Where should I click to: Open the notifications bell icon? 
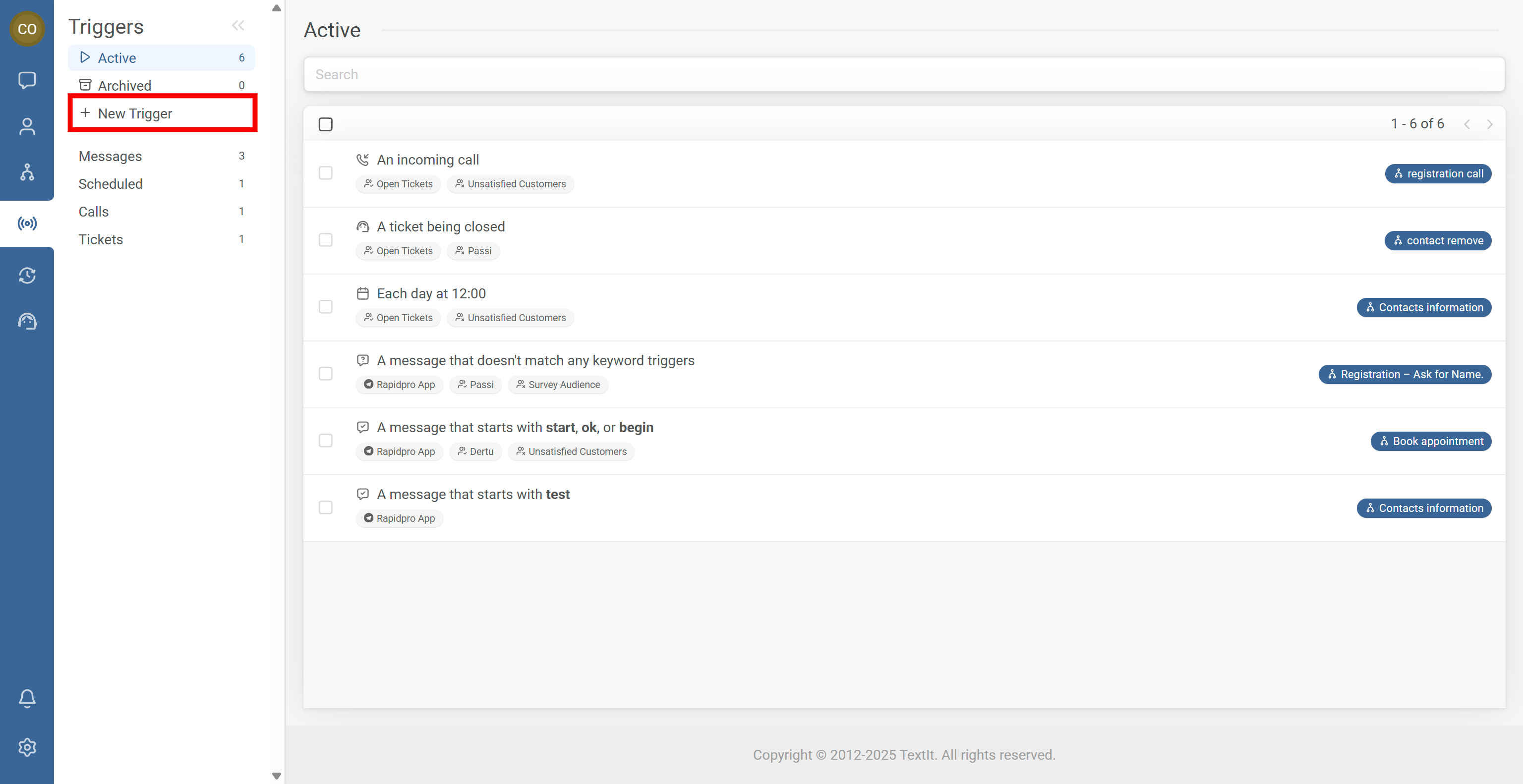(x=27, y=698)
